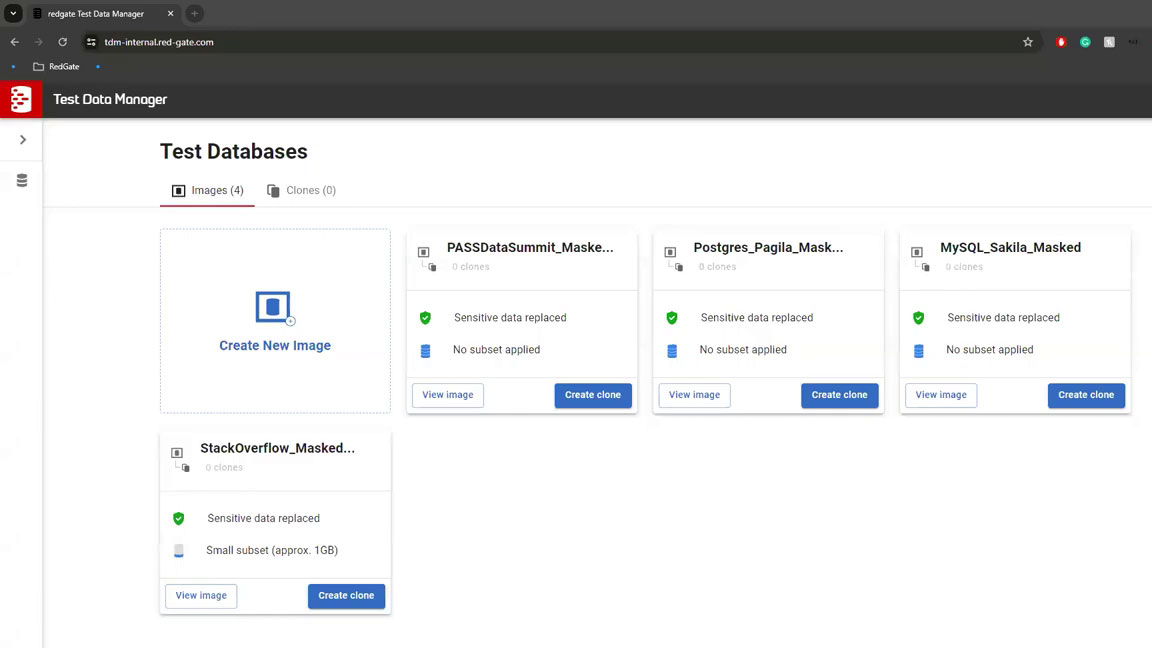Screen dimensions: 1152x648
Task: Click the small subset icon on StackOverflow card
Action: pos(179,551)
